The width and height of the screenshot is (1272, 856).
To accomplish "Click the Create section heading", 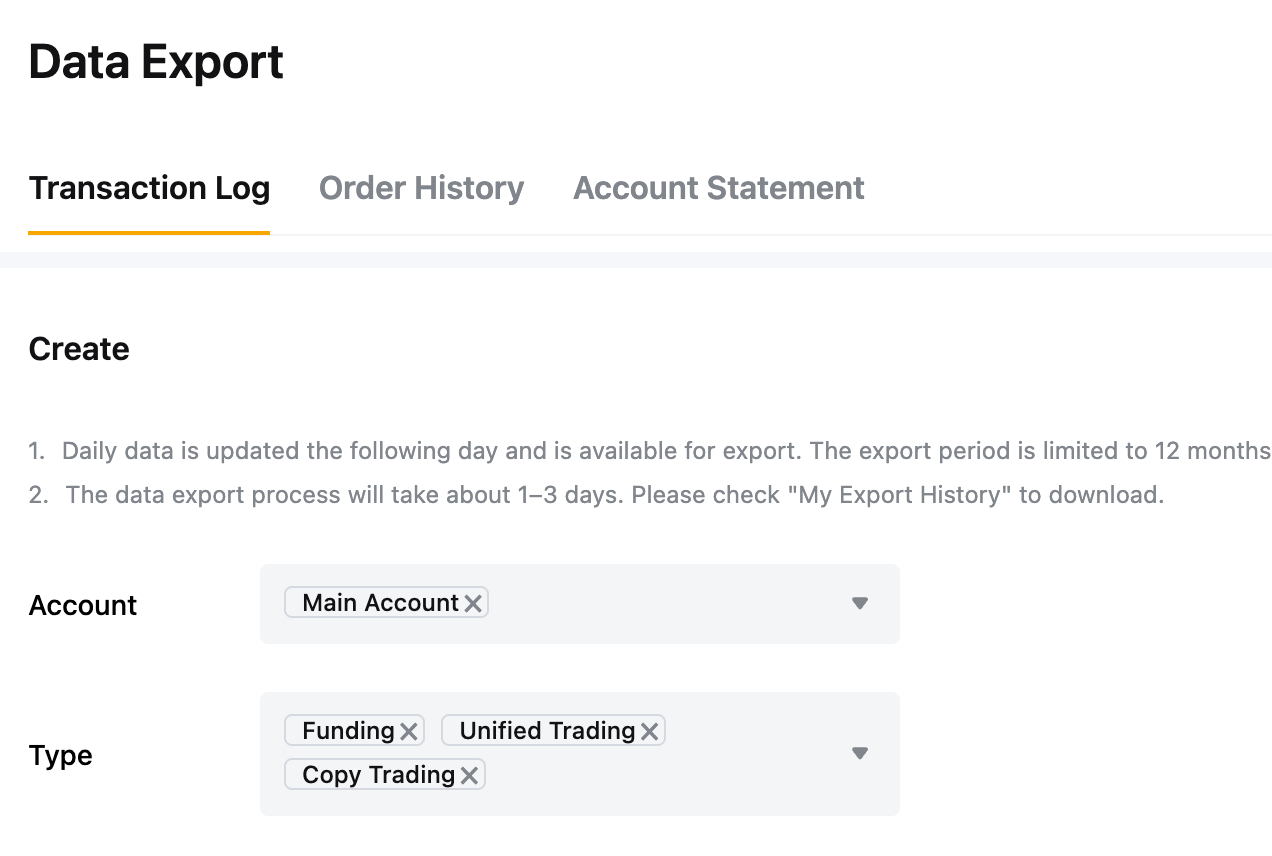I will [79, 349].
